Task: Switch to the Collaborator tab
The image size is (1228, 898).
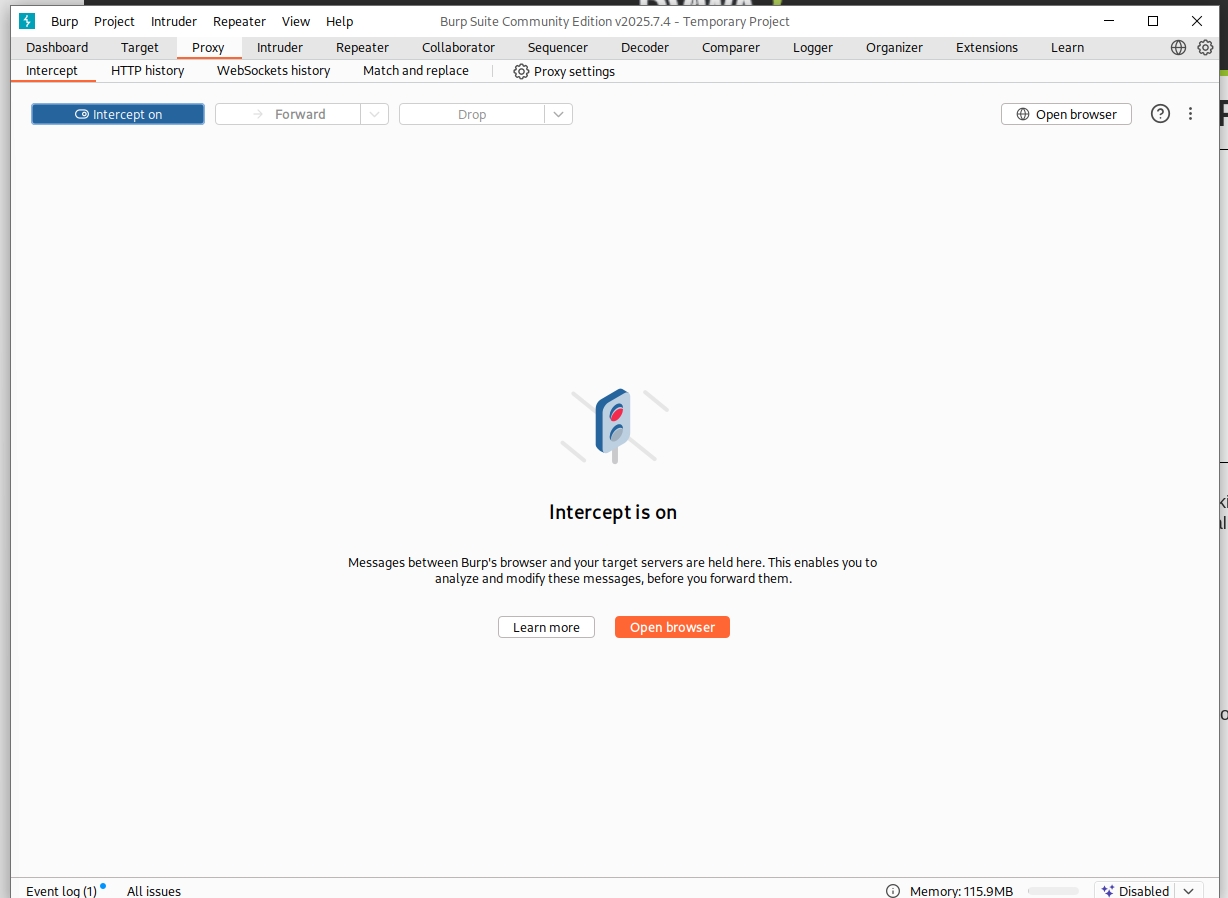Action: 458,47
